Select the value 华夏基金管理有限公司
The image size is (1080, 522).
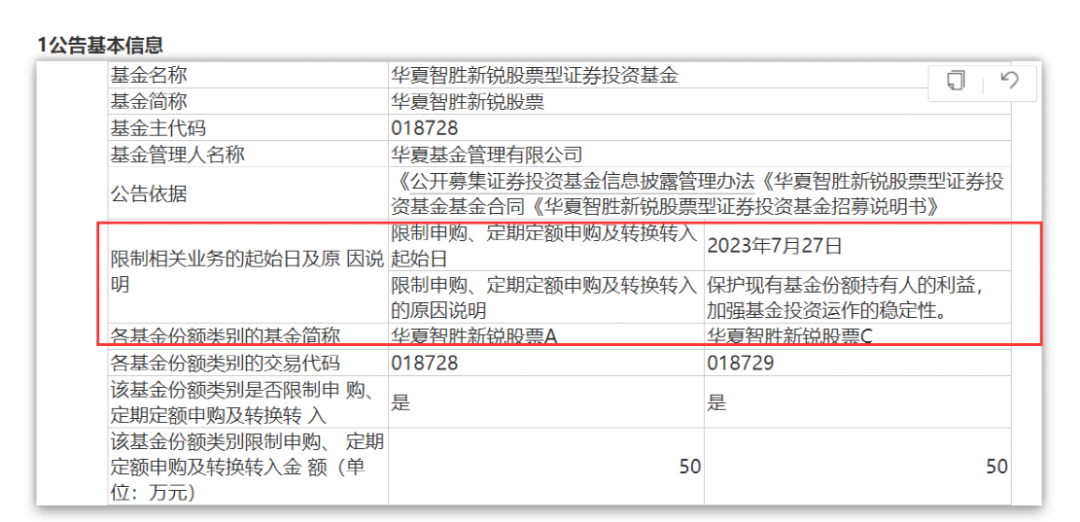coord(486,154)
